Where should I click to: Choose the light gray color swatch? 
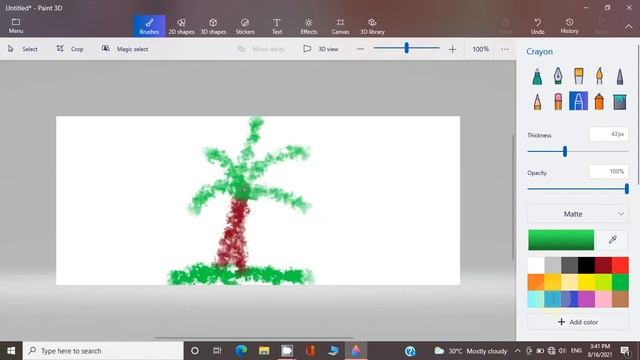tap(553, 265)
